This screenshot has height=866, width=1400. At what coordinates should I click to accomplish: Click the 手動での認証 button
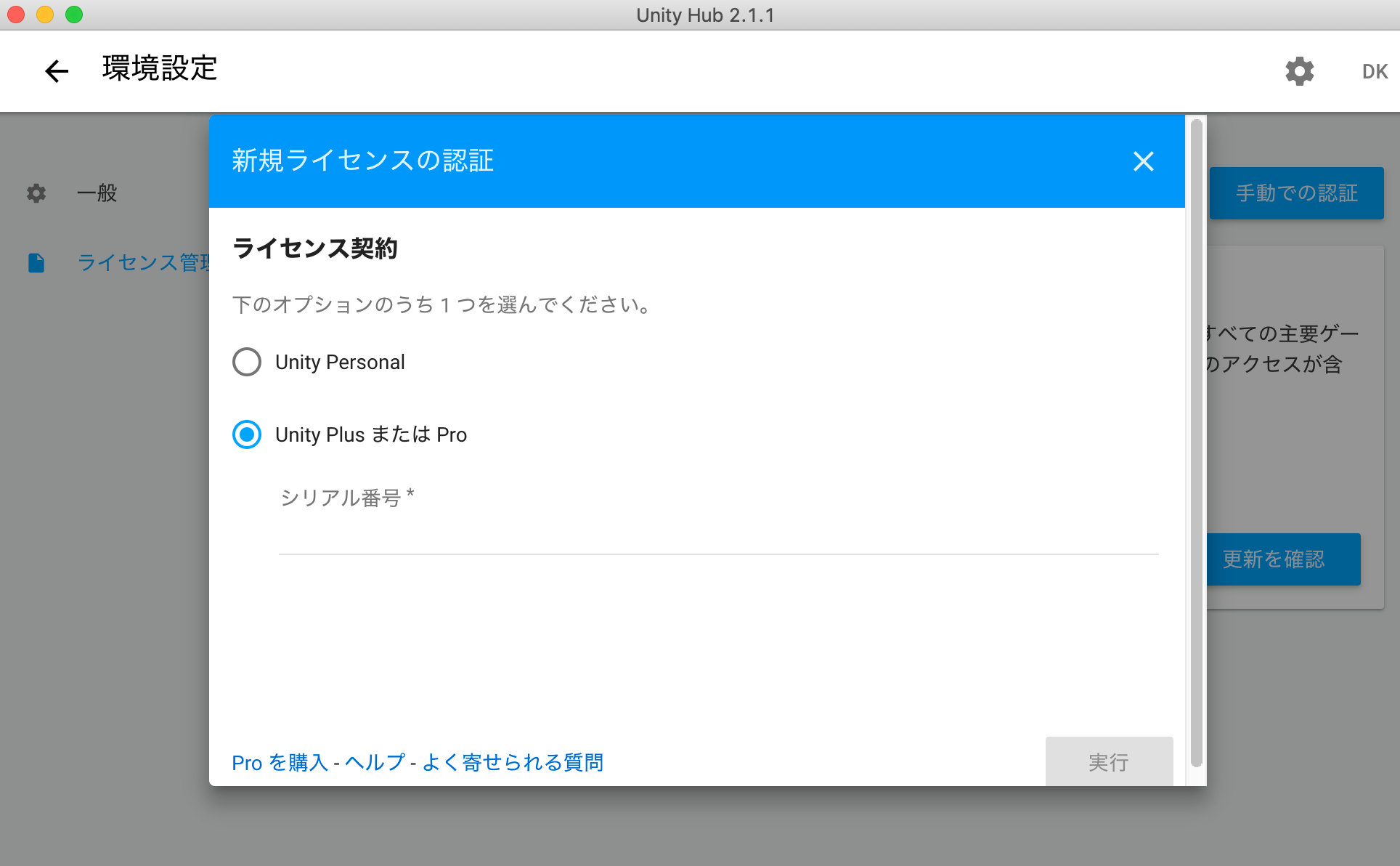(x=1297, y=193)
